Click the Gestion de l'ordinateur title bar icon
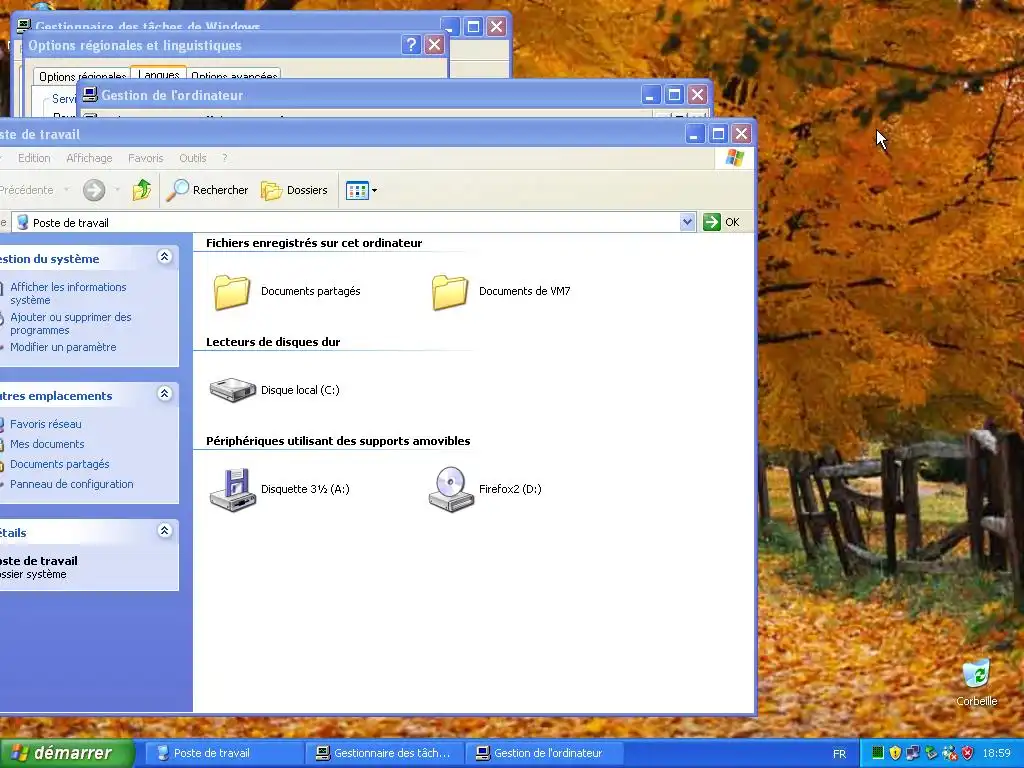The image size is (1024, 768). click(x=90, y=95)
